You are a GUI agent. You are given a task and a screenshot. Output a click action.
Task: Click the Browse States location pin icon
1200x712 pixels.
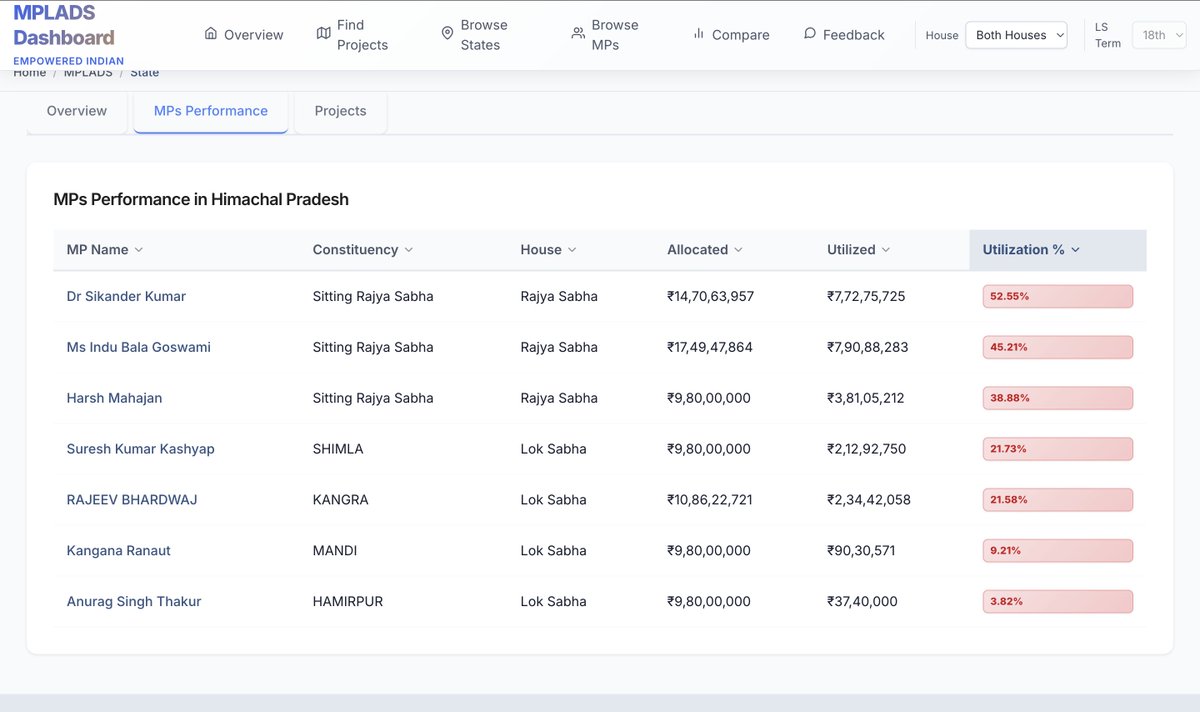tap(447, 34)
